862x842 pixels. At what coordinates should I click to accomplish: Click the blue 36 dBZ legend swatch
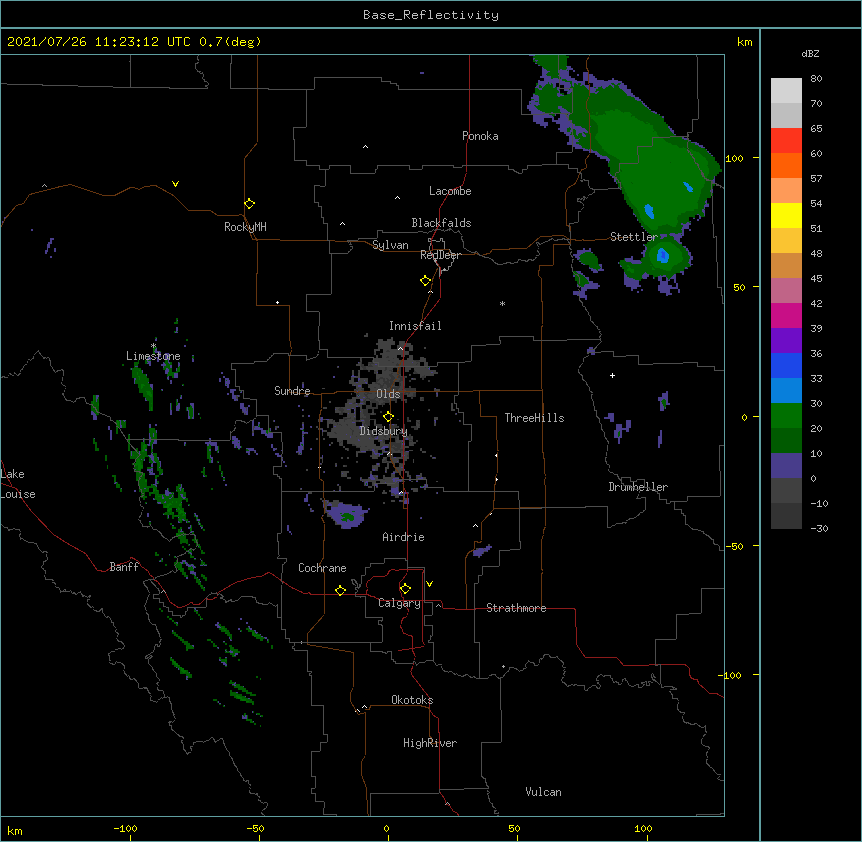coord(786,365)
